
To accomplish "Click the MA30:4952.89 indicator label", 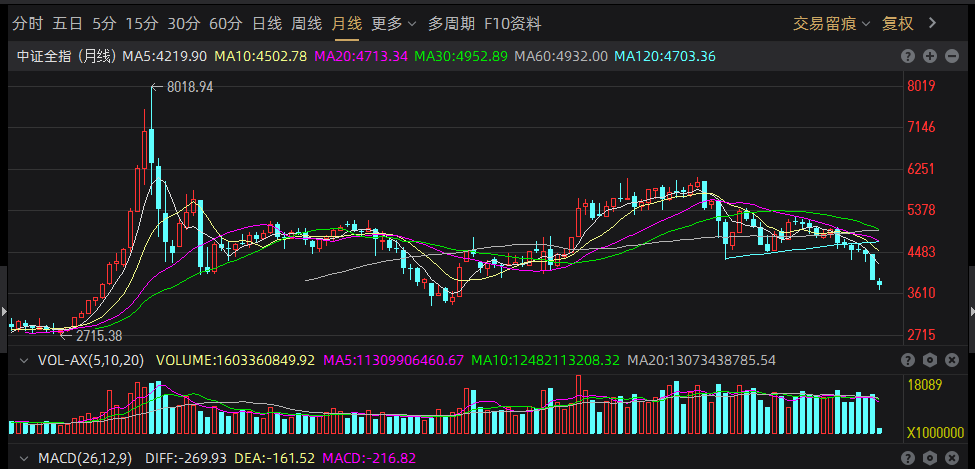I will click(461, 57).
